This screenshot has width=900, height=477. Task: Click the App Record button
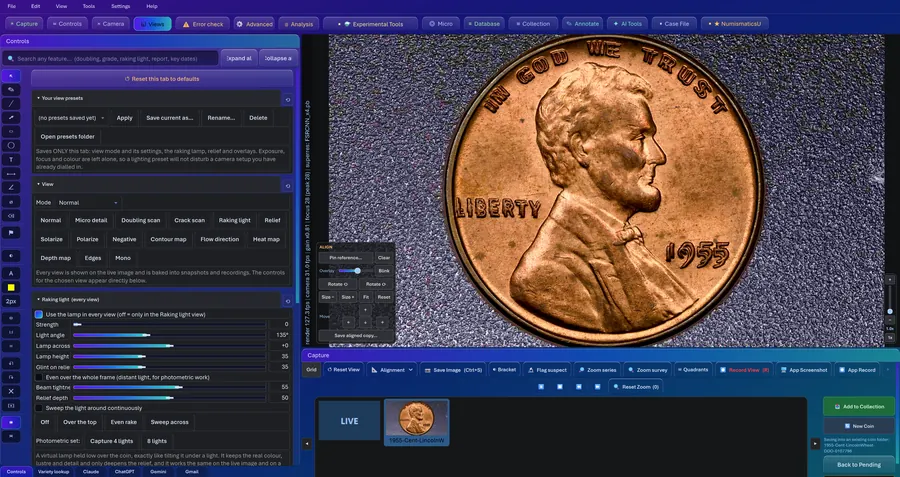(x=857, y=370)
